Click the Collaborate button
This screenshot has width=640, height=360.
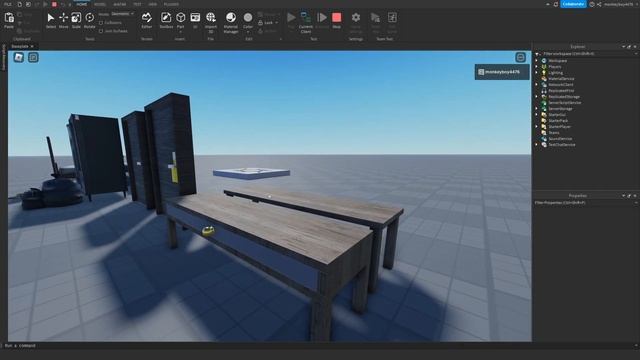click(x=573, y=4)
